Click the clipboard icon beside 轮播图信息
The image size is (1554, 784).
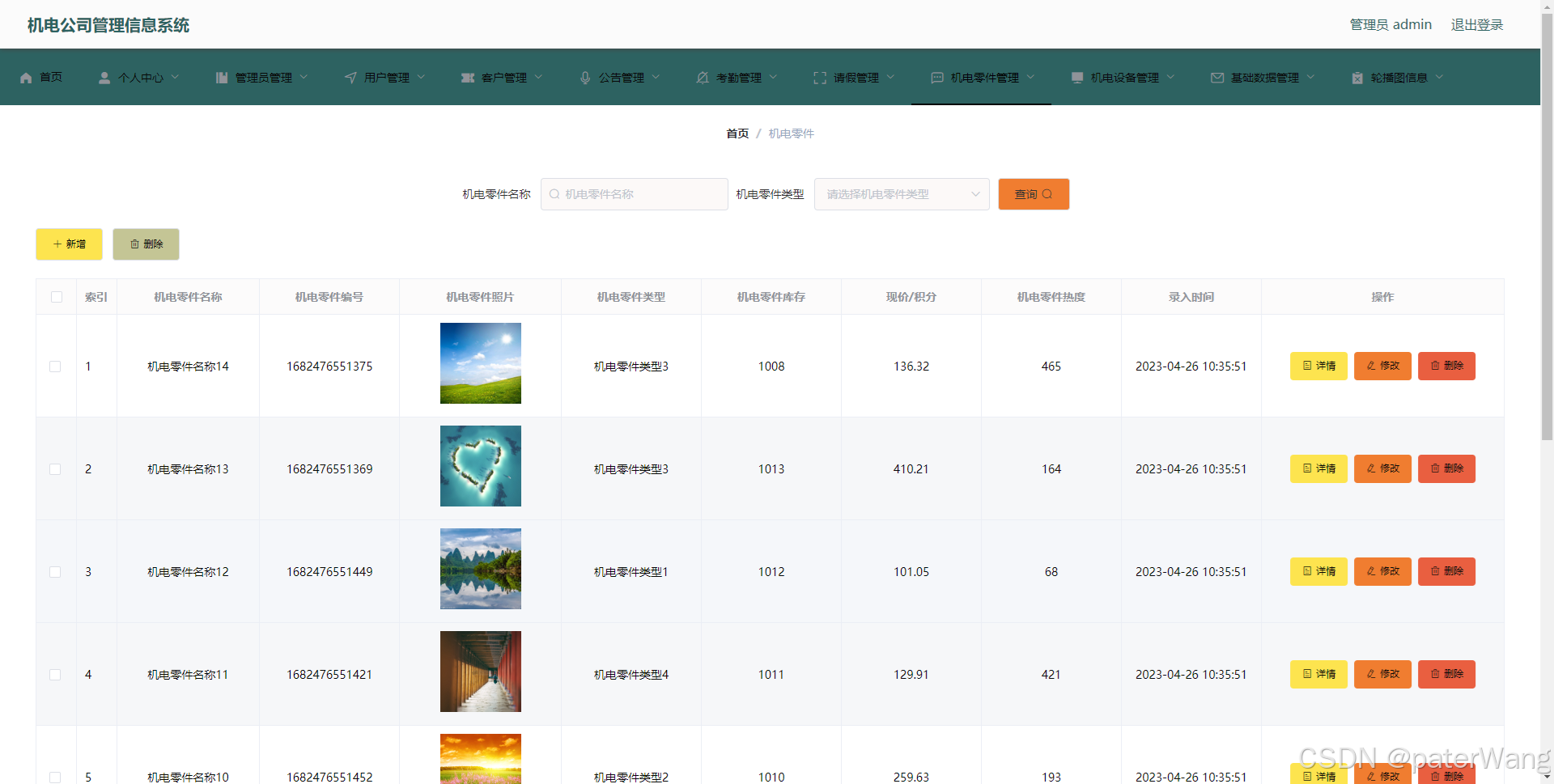coord(1357,78)
